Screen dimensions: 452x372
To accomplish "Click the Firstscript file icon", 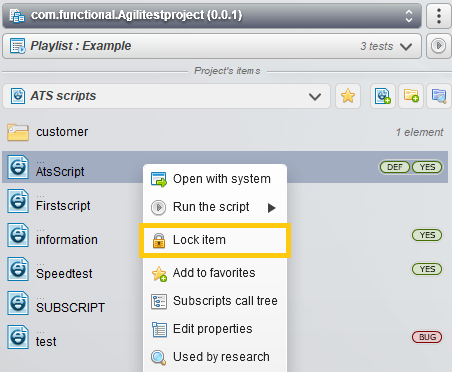I will coord(18,201).
